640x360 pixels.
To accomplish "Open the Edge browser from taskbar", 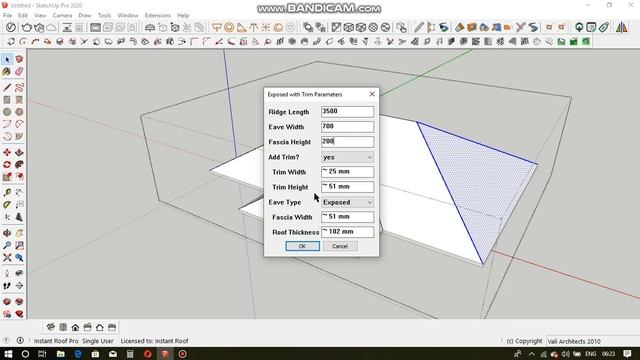I will pyautogui.click(x=78, y=354).
